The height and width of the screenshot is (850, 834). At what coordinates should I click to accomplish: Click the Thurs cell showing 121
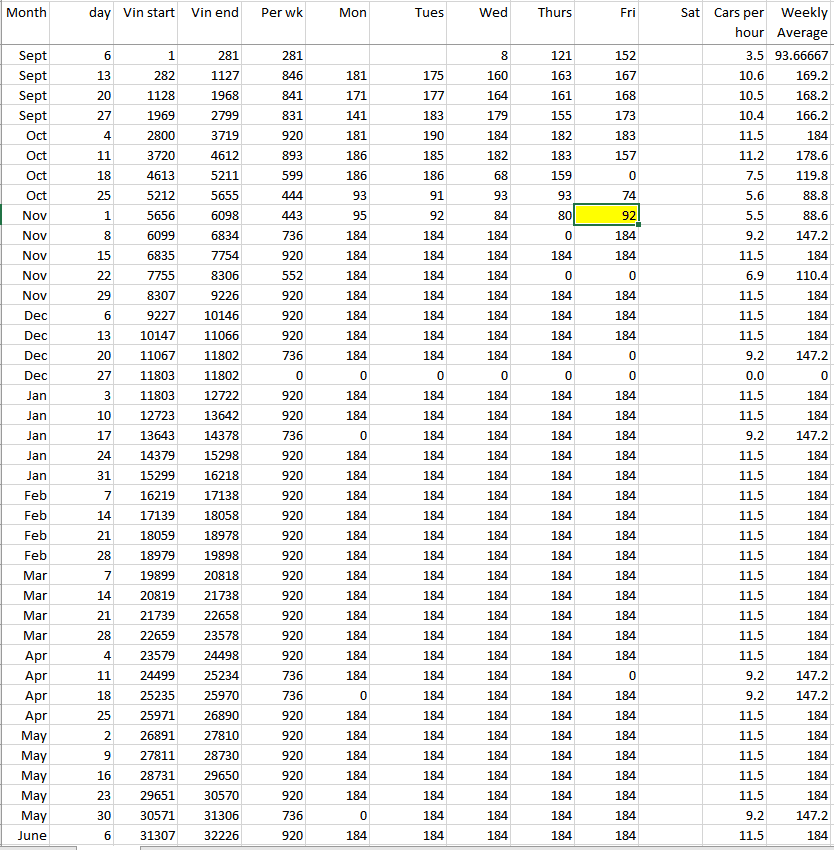click(x=543, y=55)
